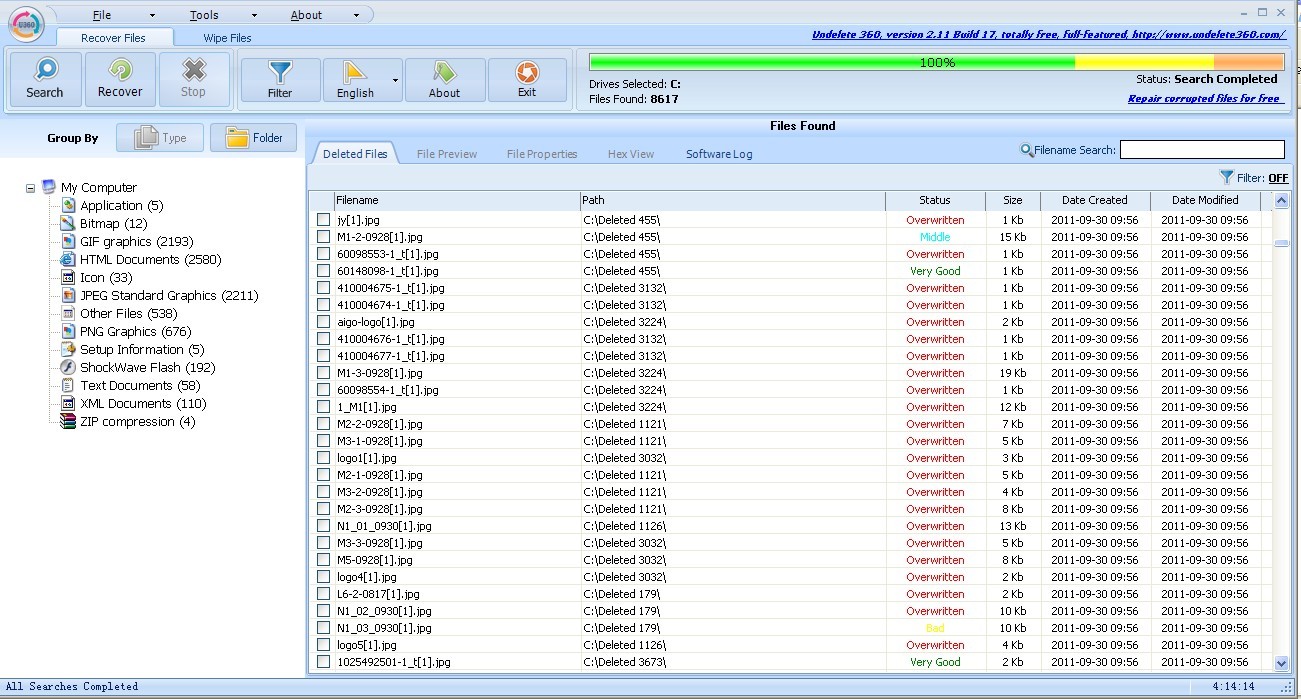
Task: Select the logo5[1].jpg file checkbox
Action: (323, 645)
